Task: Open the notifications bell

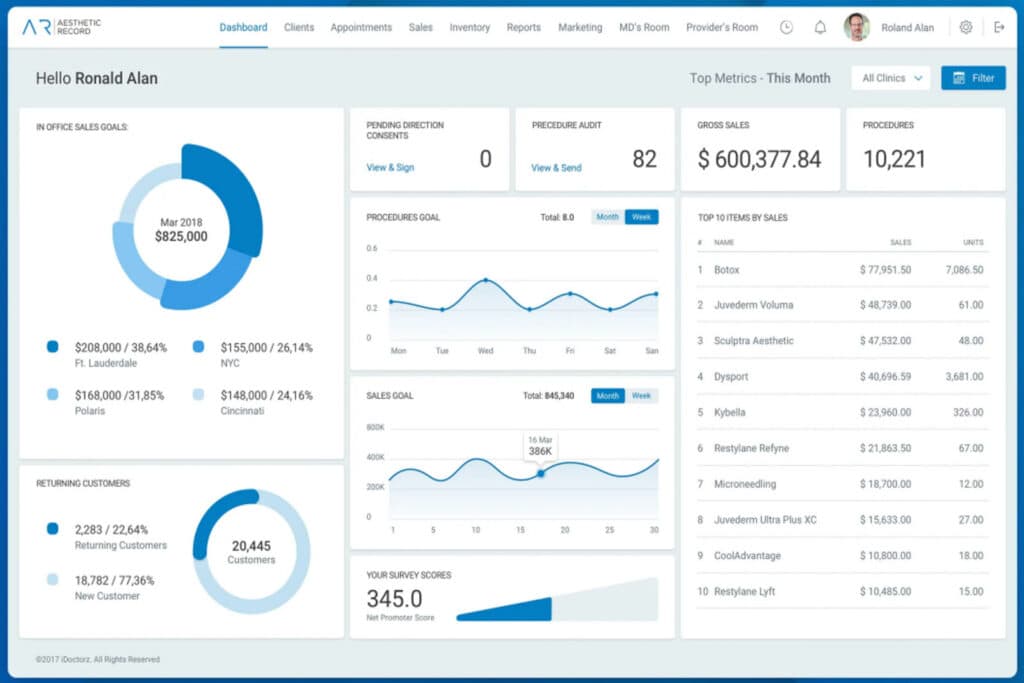Action: tap(820, 27)
